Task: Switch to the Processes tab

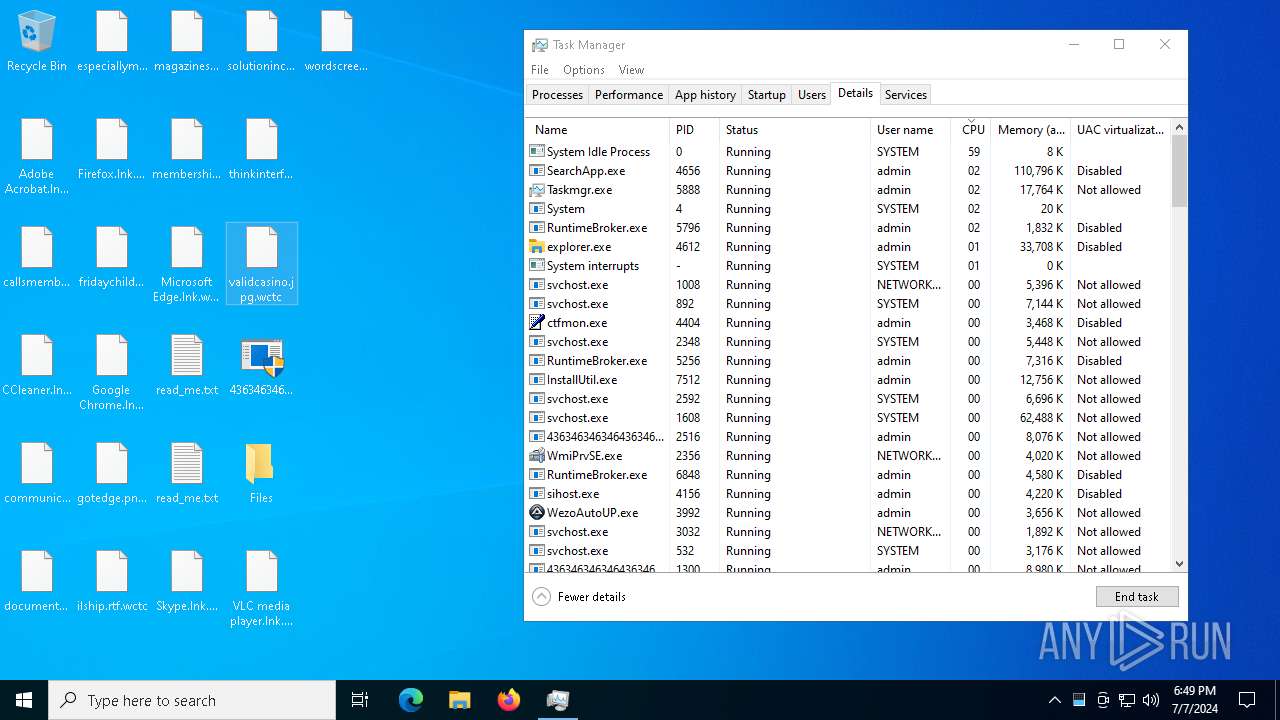Action: click(x=557, y=95)
